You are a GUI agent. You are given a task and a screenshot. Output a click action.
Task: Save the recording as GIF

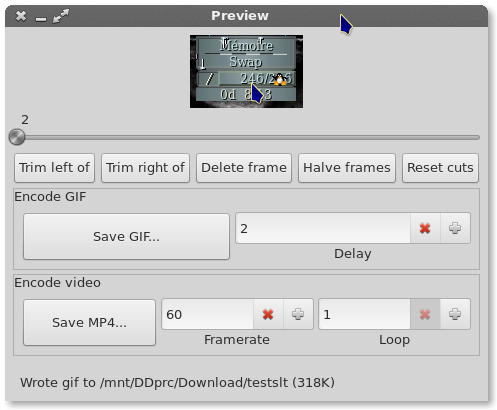pyautogui.click(x=126, y=236)
